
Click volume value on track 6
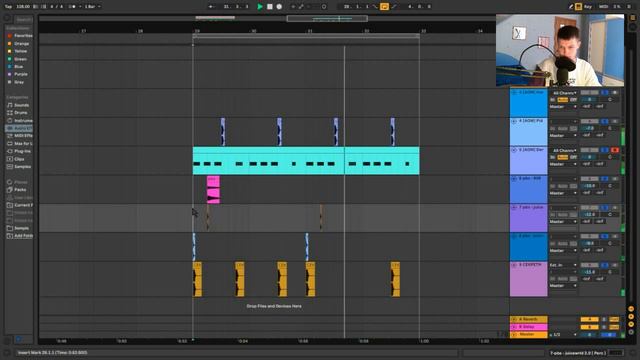589,186
